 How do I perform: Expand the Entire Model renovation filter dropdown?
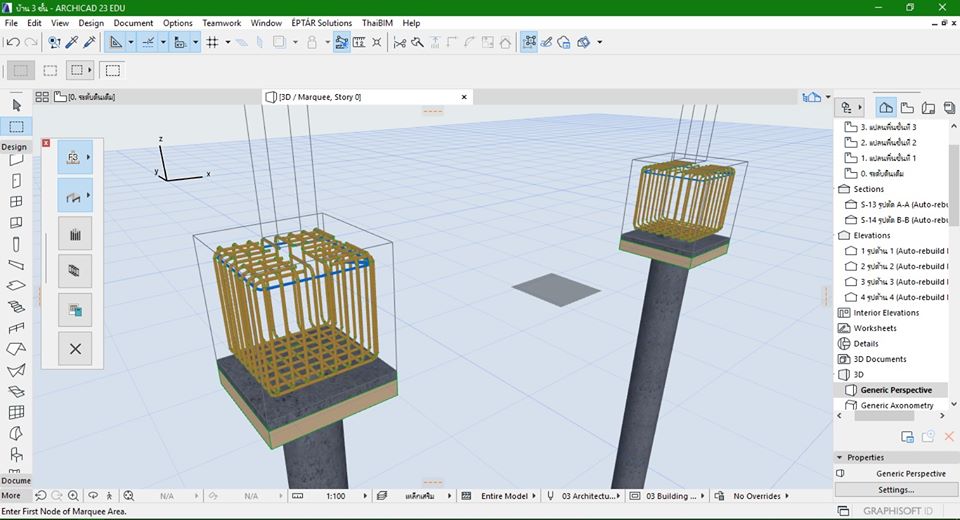505,496
